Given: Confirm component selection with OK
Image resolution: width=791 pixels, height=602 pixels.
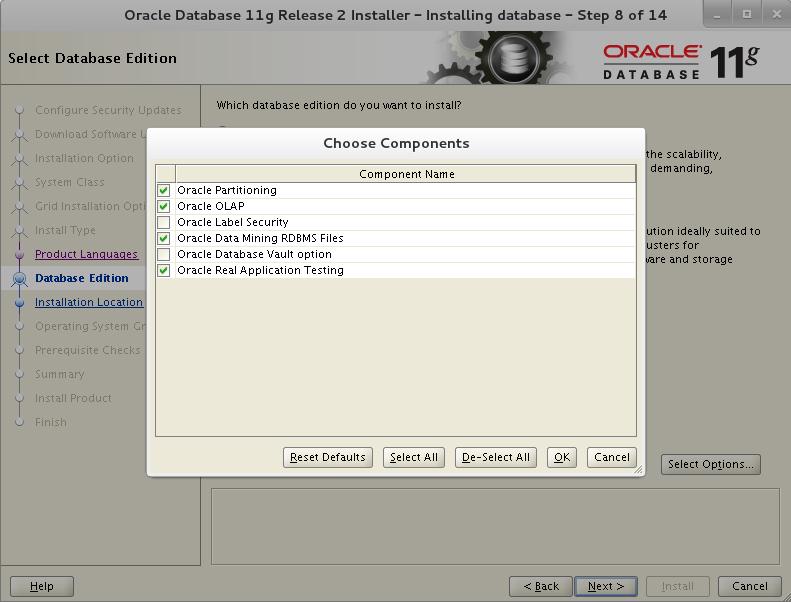Looking at the screenshot, I should click(x=562, y=458).
